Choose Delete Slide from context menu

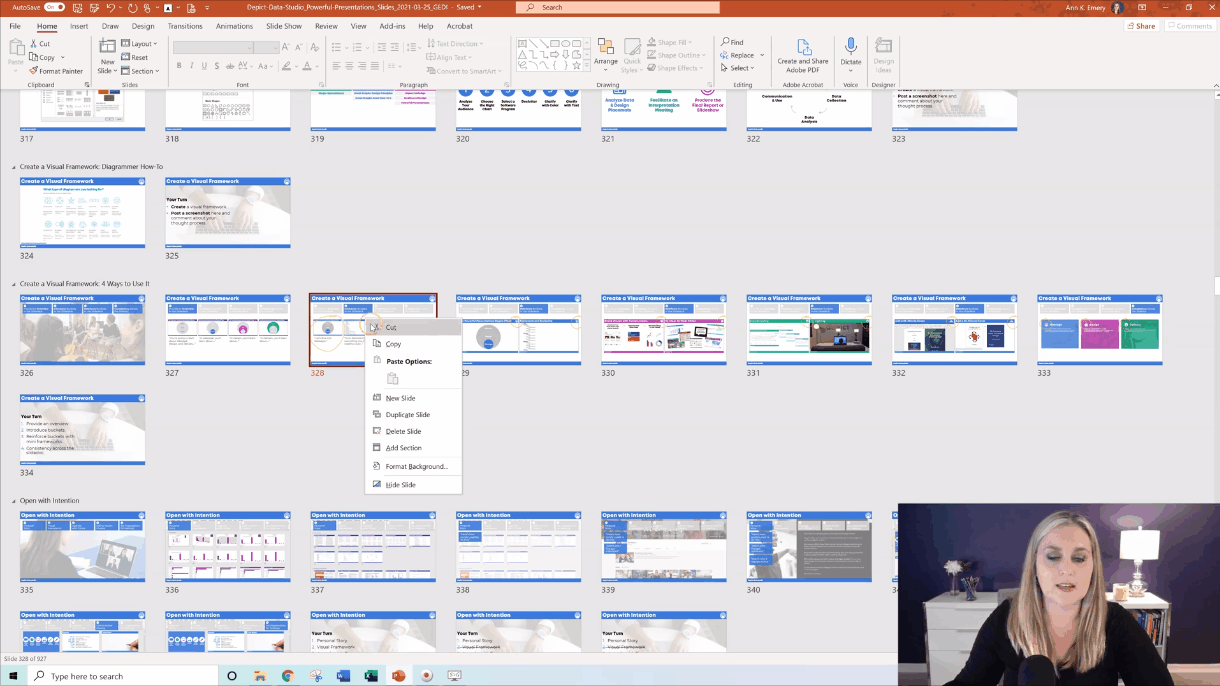pyautogui.click(x=404, y=431)
